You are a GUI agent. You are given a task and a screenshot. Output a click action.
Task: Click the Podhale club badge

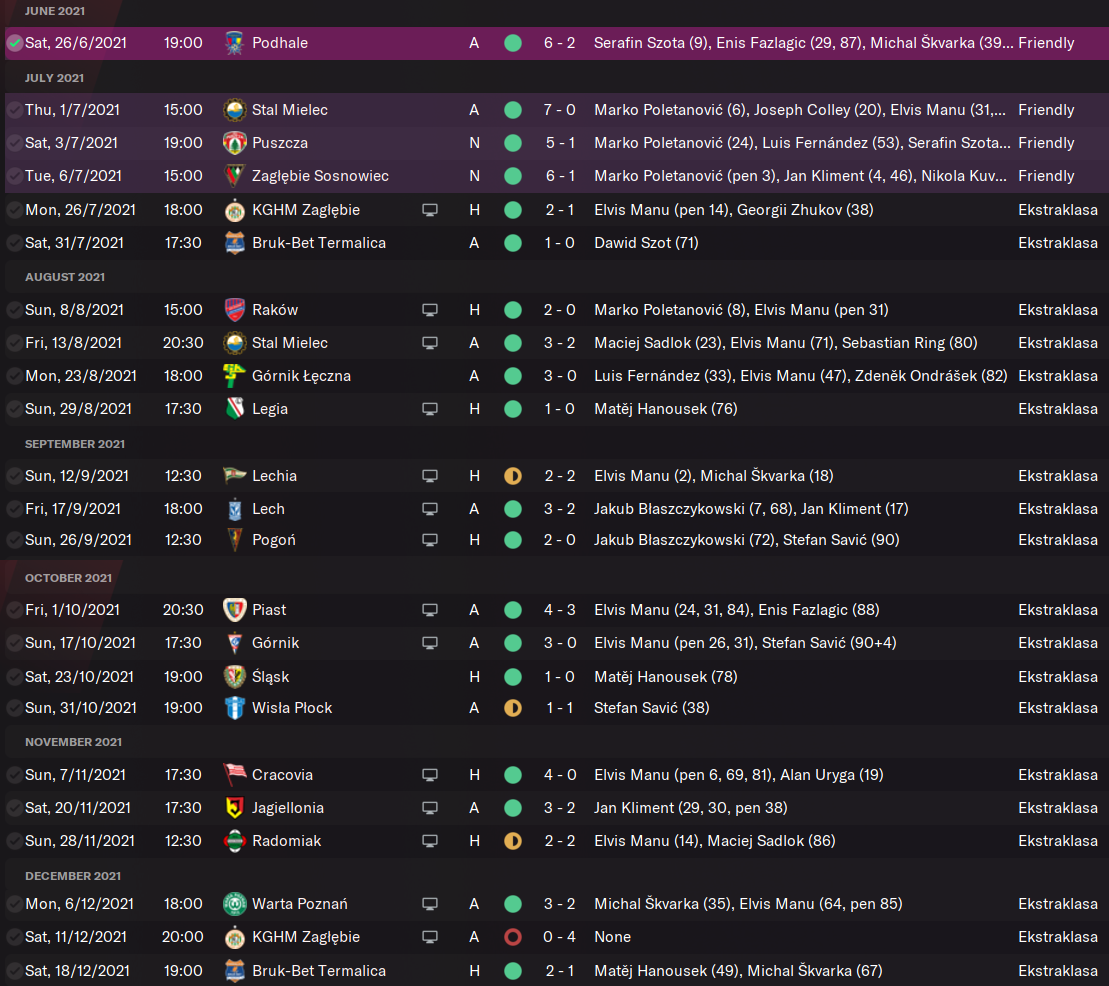[x=234, y=43]
